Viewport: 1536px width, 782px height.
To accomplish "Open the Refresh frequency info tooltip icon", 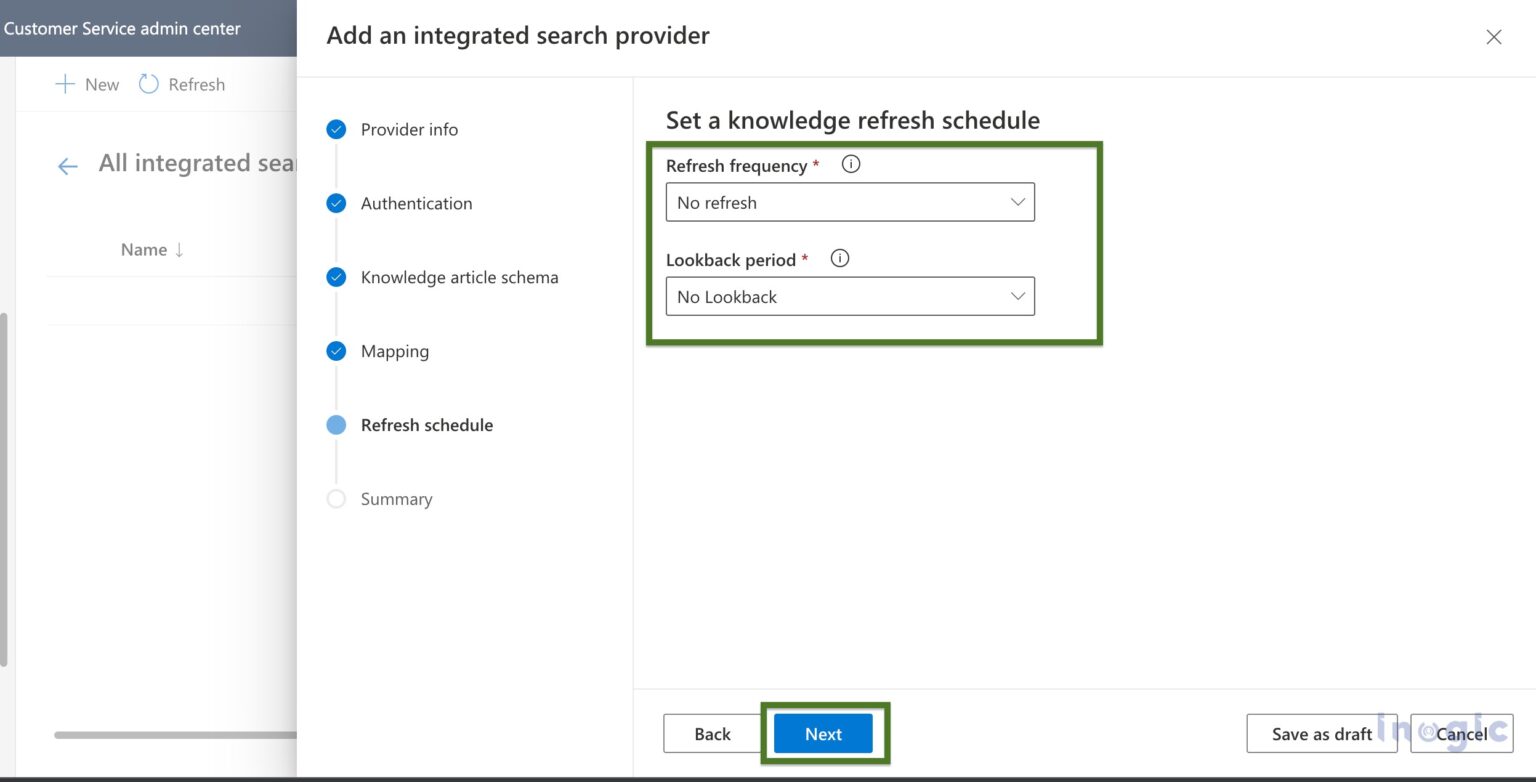I will coord(850,164).
